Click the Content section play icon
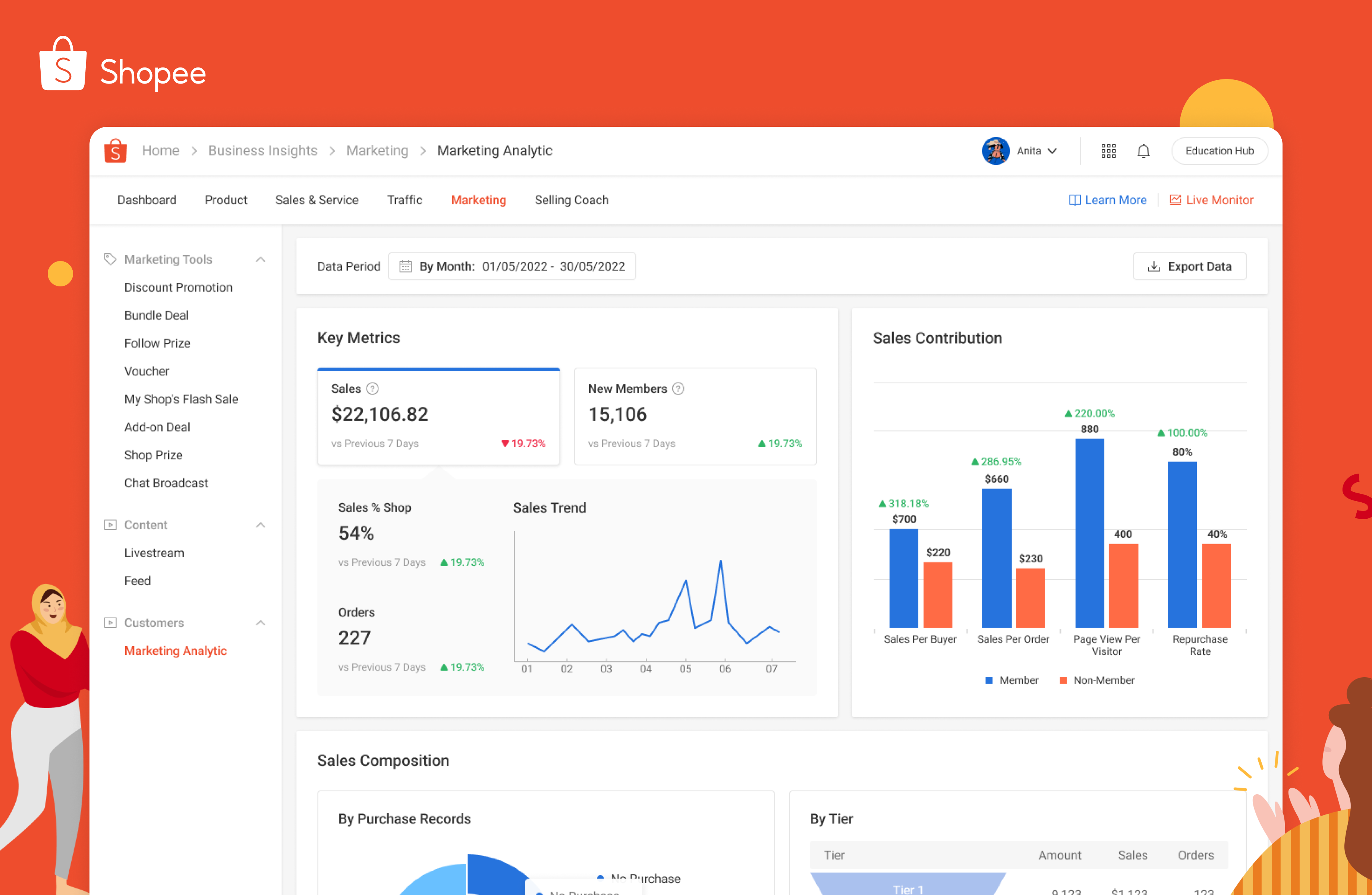The image size is (1372, 895). pyautogui.click(x=110, y=525)
